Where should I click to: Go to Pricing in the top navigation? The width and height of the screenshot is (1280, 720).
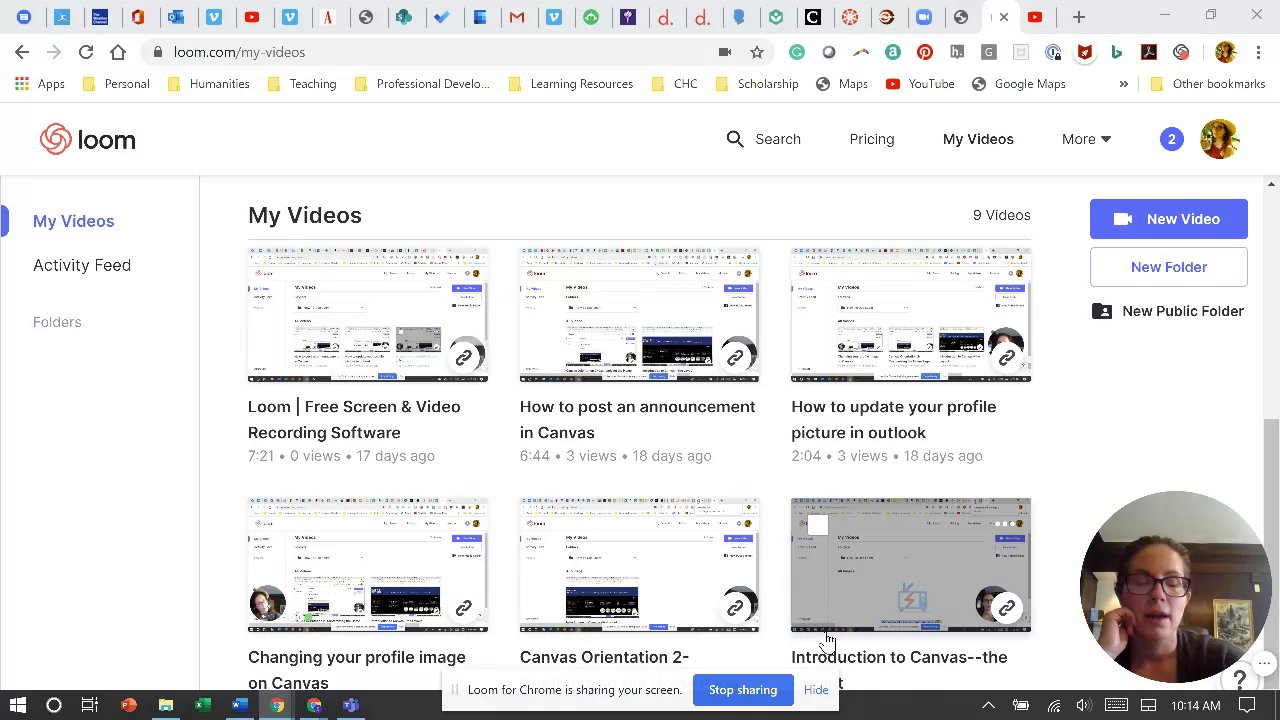pyautogui.click(x=872, y=139)
